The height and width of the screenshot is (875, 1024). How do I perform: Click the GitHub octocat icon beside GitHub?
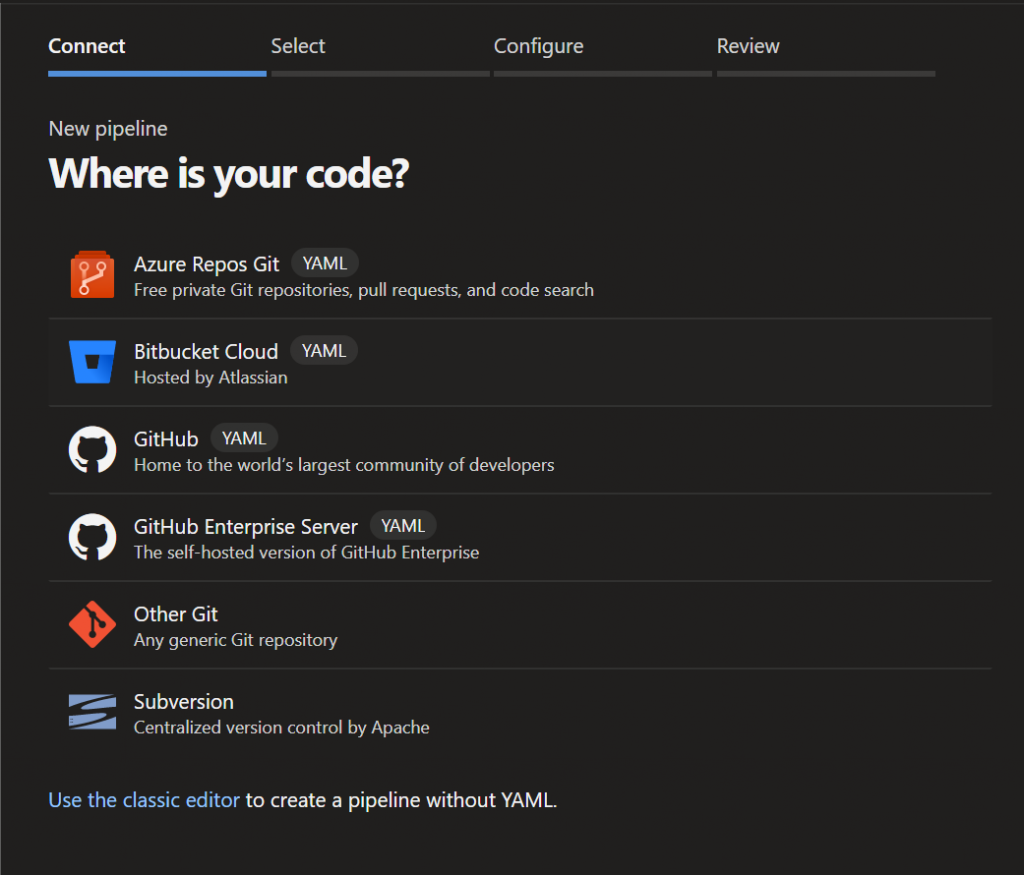click(92, 449)
